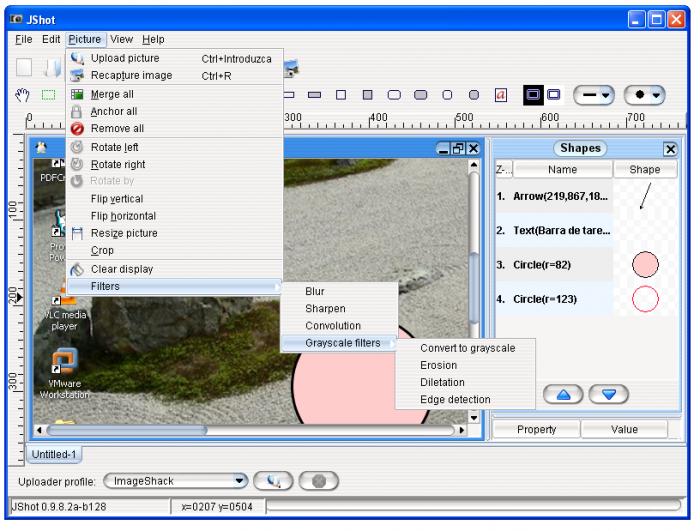Viewport: 700px width, 531px height.
Task: Open the point style dropdown
Action: coord(645,95)
